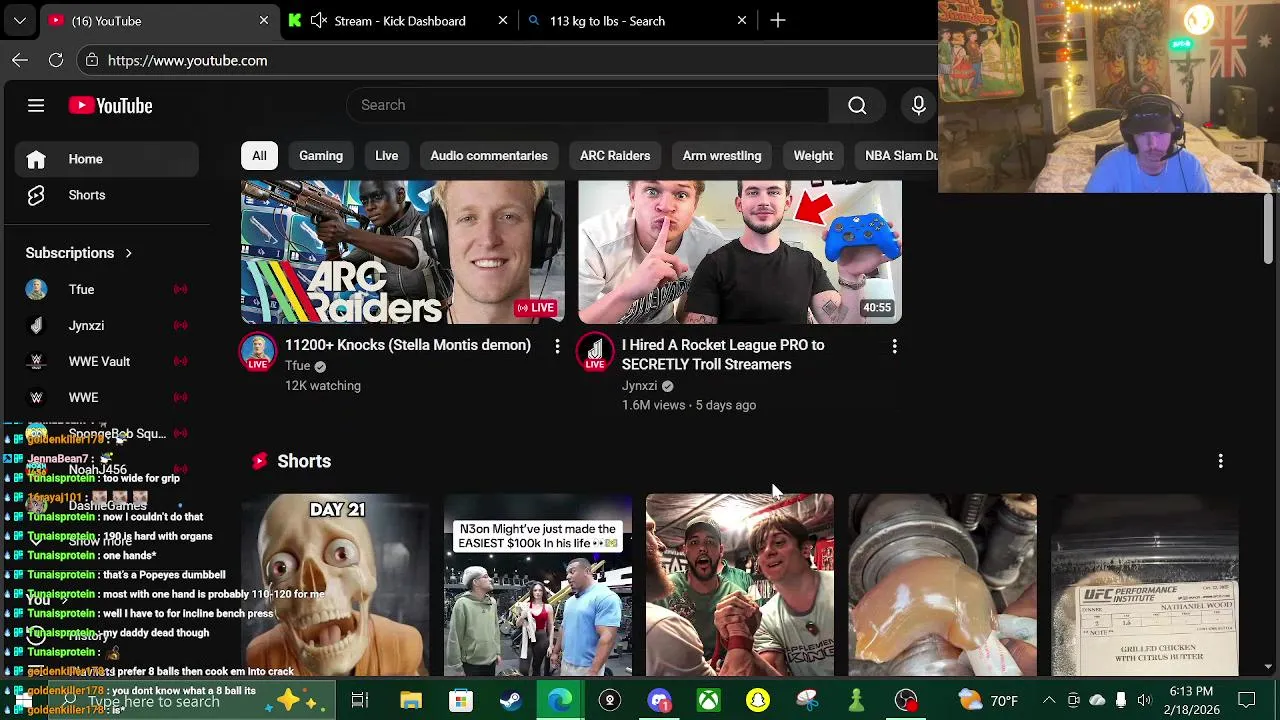1280x720 pixels.
Task: Close the 113 kg to lbs tab
Action: pos(742,20)
